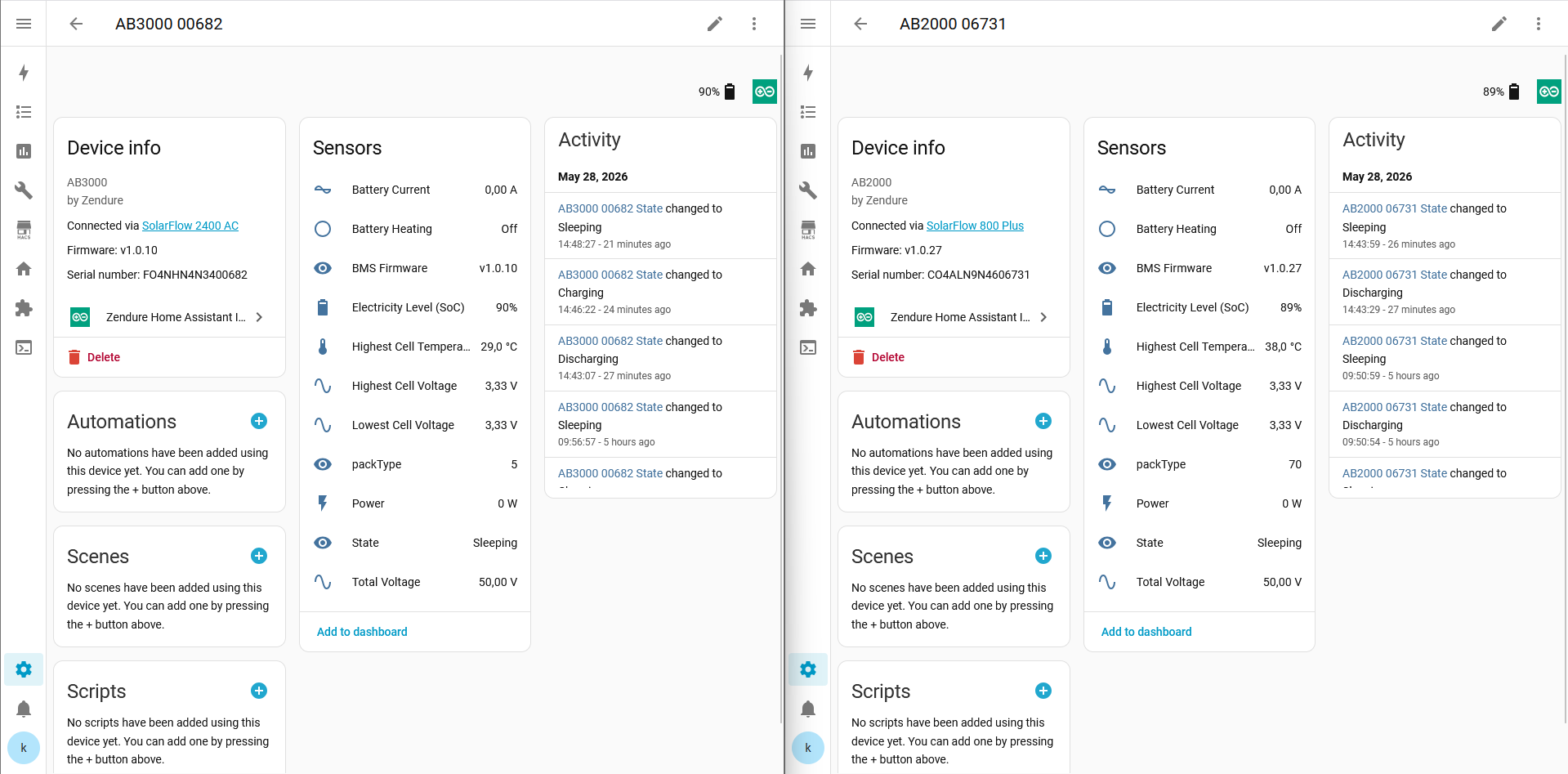Add script for AB2000 06731
The image size is (1568, 774).
click(x=1043, y=691)
